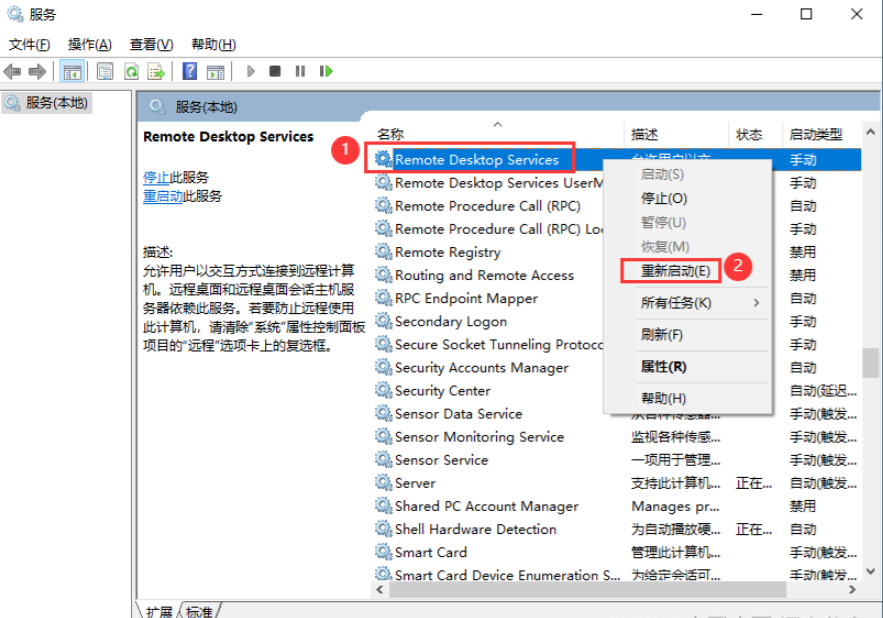Toggle Show/Hide Console Tree toolbar icon
This screenshot has height=618, width=883.
pyautogui.click(x=72, y=72)
